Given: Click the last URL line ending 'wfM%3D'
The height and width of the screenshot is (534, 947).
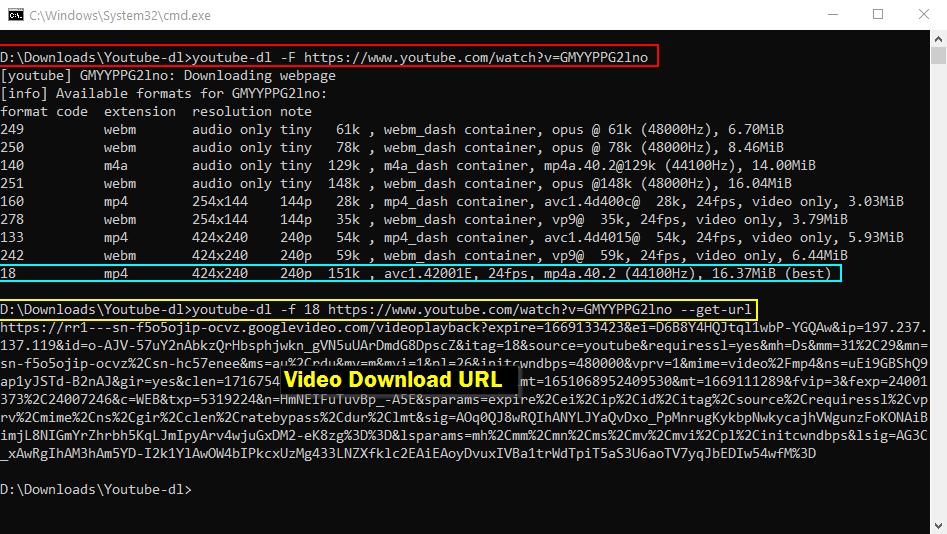Looking at the screenshot, I should click(x=408, y=453).
